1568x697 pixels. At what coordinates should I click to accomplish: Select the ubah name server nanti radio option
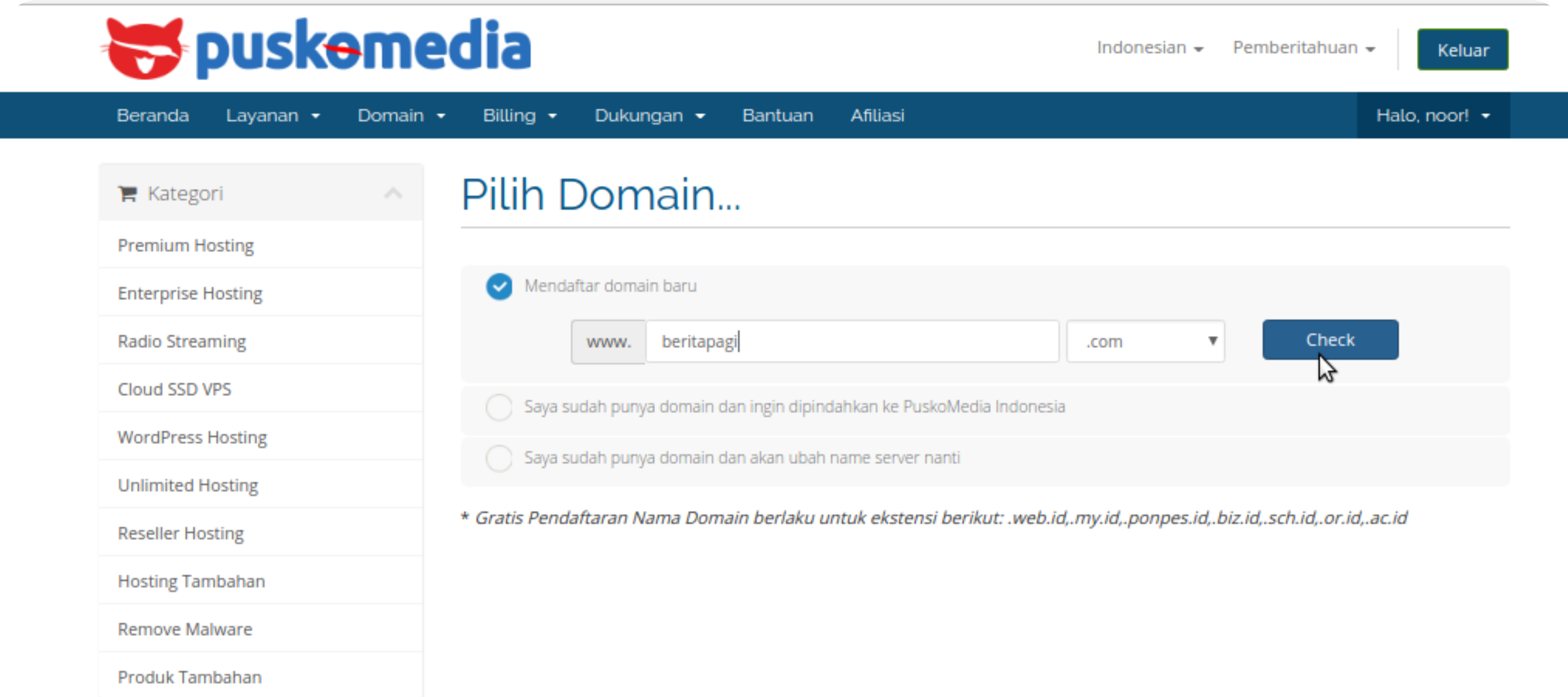click(x=499, y=458)
